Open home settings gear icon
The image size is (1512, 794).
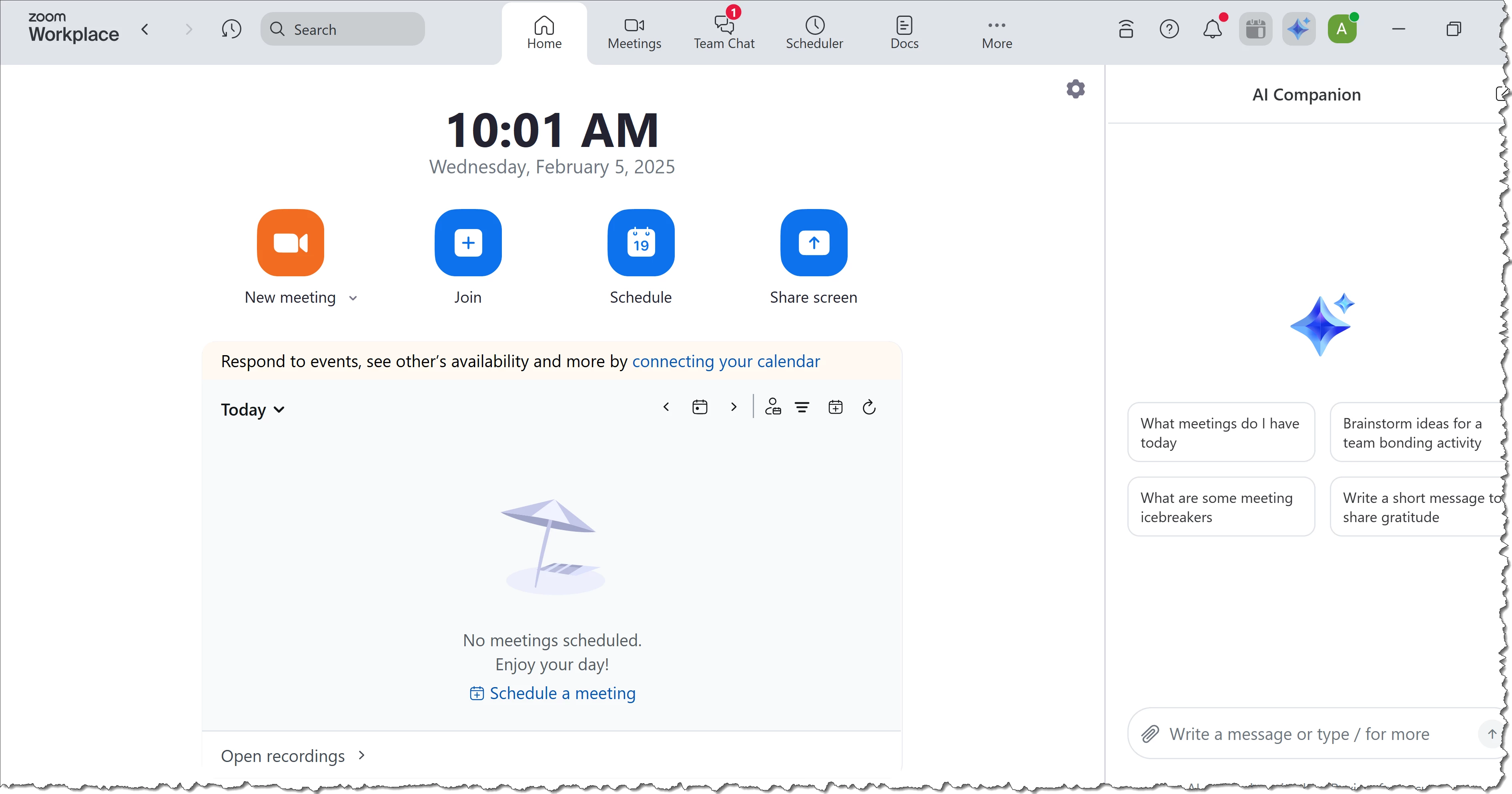click(1075, 89)
